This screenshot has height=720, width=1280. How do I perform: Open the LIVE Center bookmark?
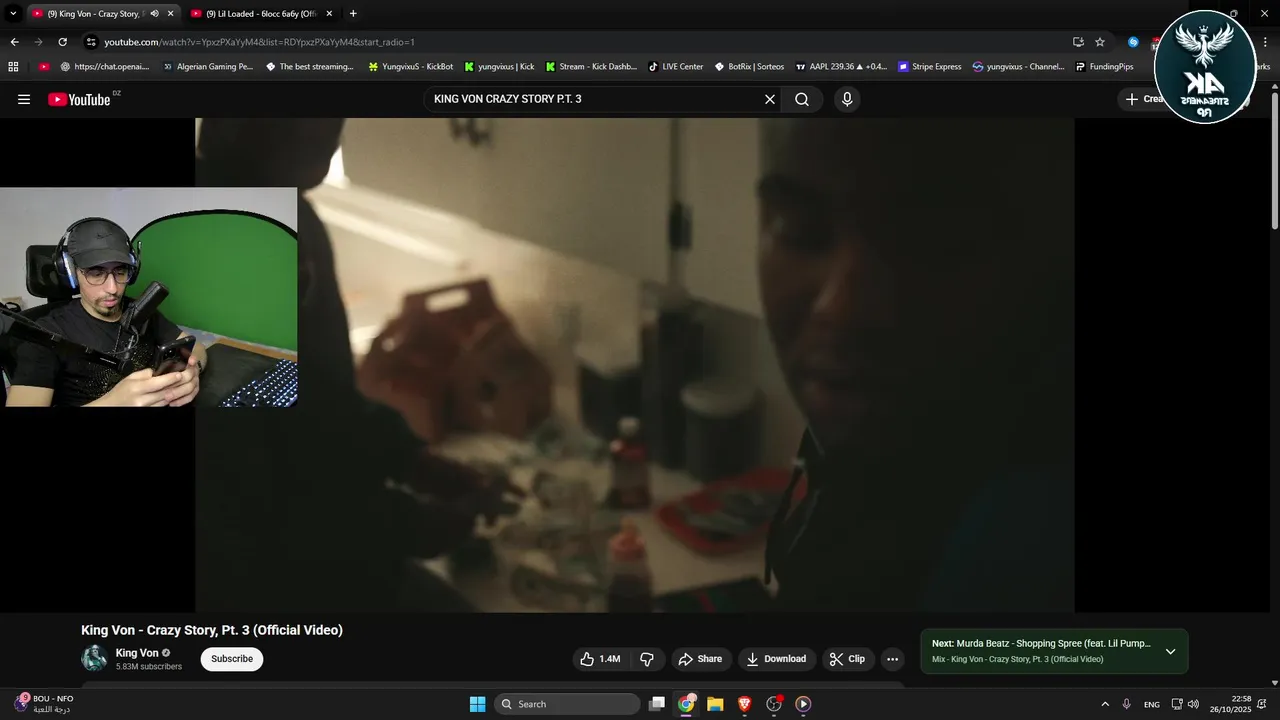click(675, 67)
